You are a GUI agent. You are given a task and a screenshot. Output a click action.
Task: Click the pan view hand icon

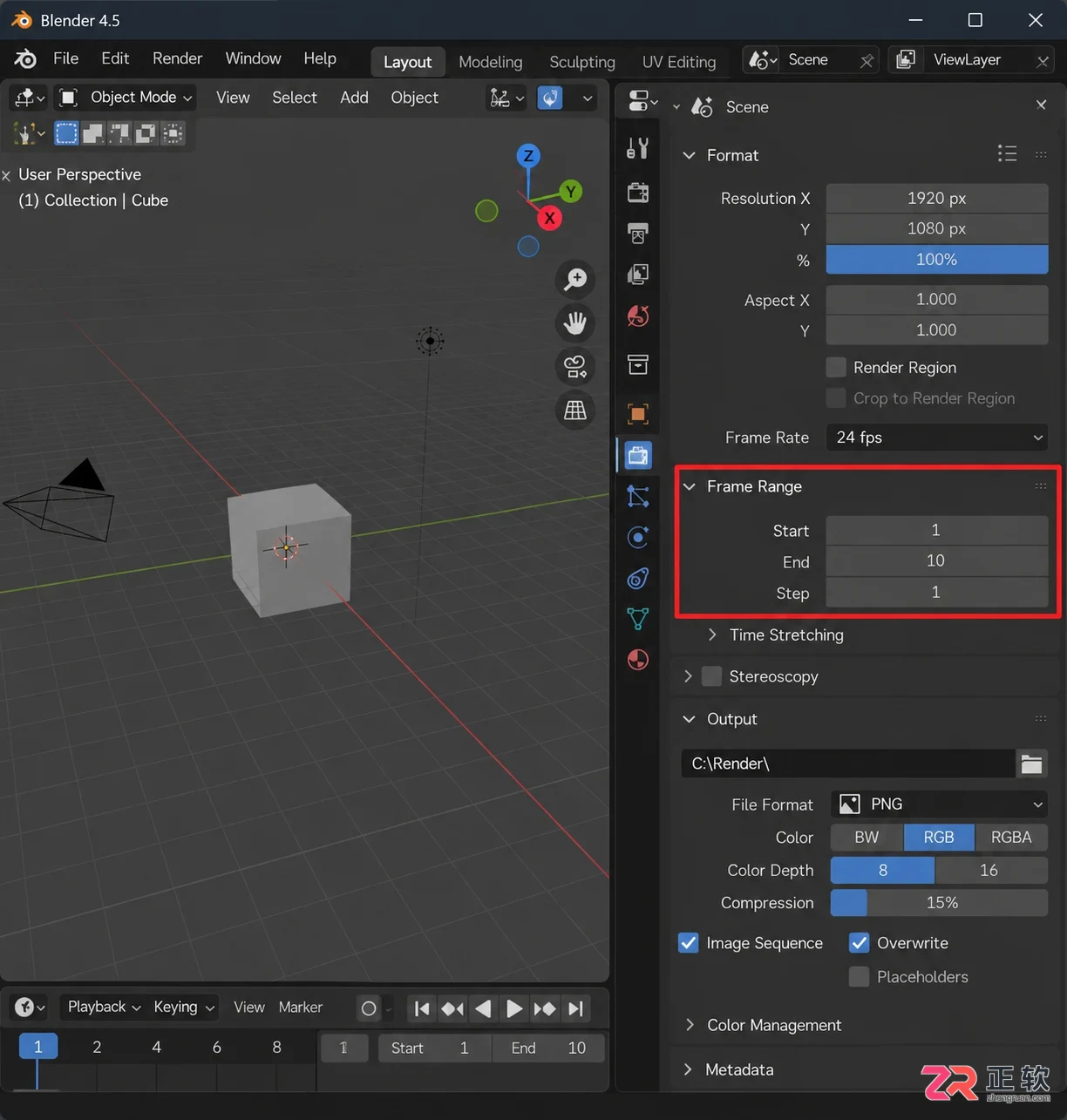tap(575, 322)
